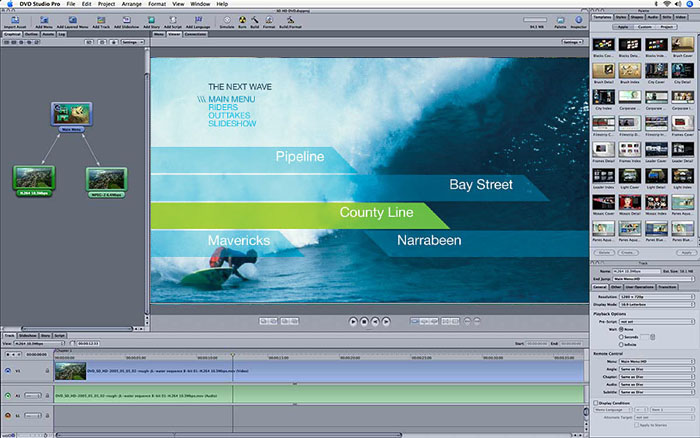Toggle V1 video track enable button
Screen dimensions: 700x438
point(8,371)
